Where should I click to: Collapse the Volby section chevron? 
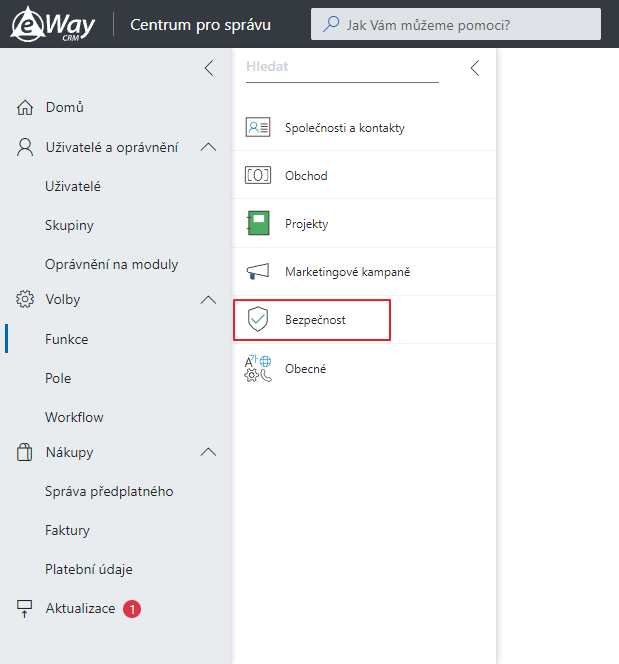coord(208,300)
